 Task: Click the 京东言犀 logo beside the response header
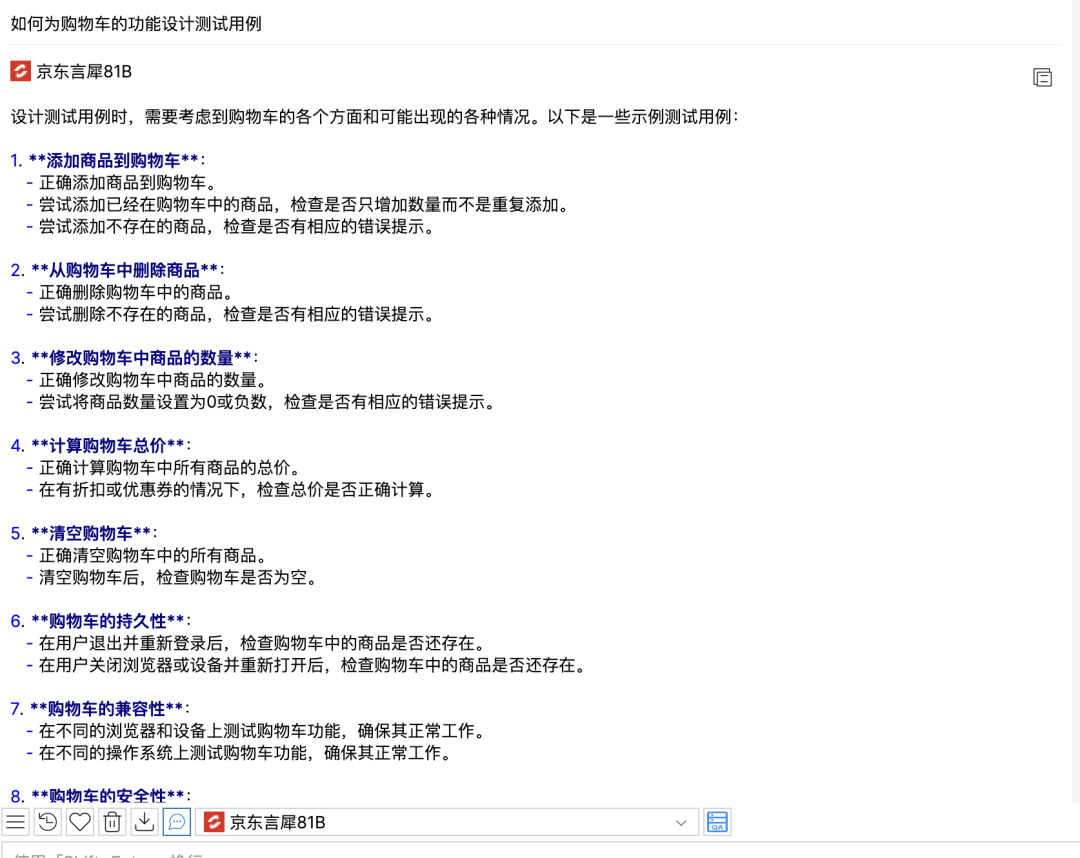point(18,71)
